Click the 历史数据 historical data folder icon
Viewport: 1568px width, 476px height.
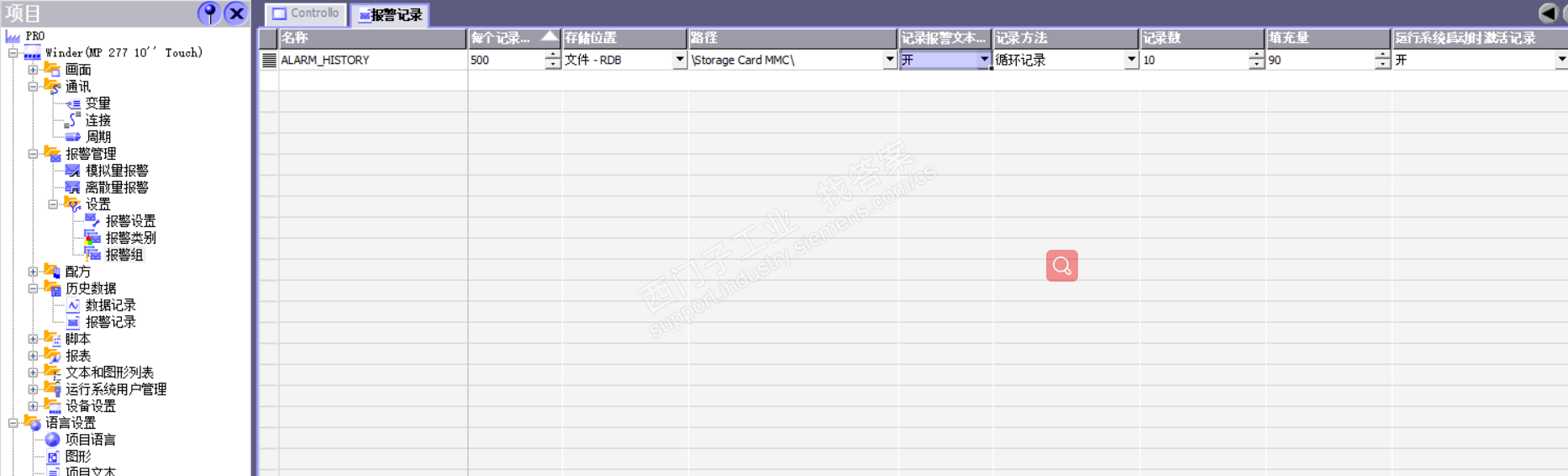tap(53, 288)
